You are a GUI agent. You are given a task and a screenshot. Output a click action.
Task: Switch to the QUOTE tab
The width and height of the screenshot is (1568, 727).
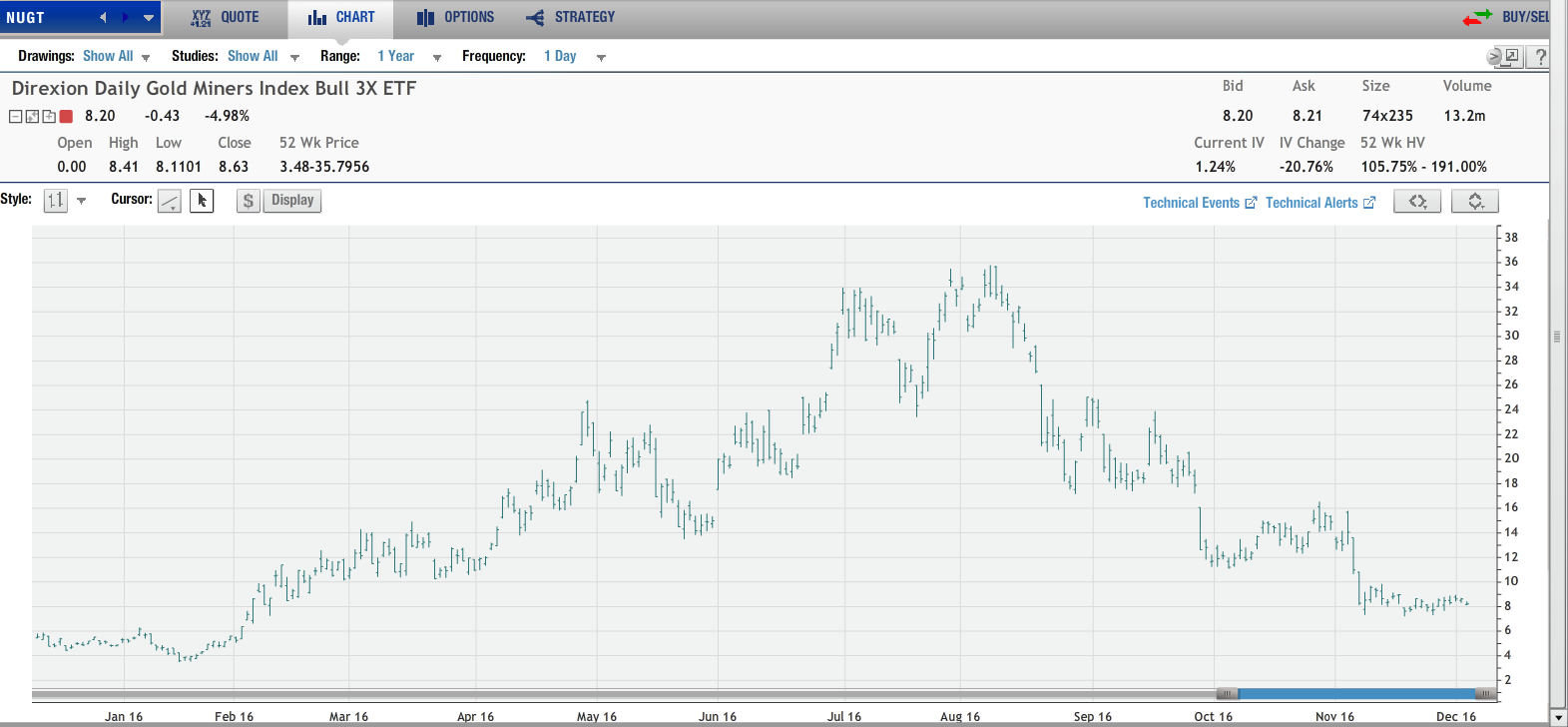[x=226, y=17]
